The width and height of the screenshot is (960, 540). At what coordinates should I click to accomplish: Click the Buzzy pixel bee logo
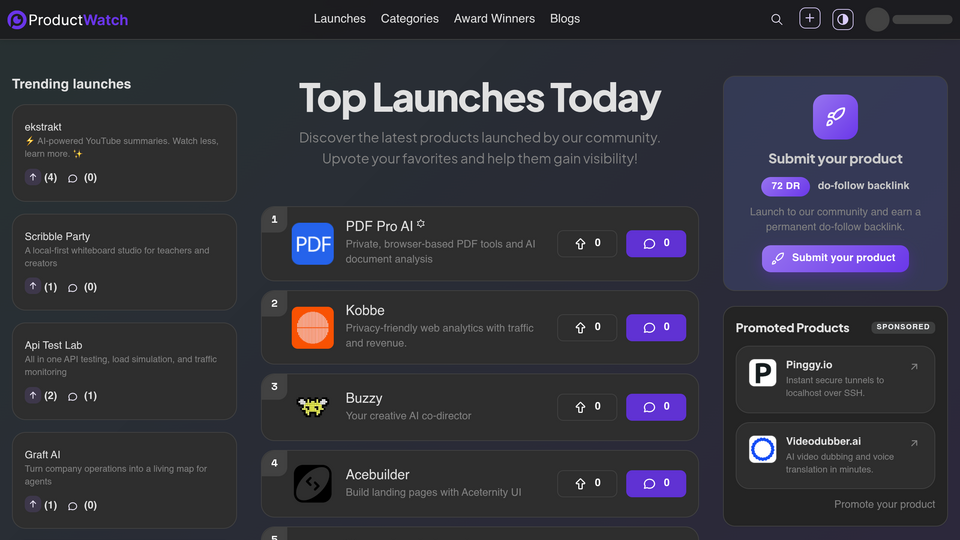click(x=312, y=407)
